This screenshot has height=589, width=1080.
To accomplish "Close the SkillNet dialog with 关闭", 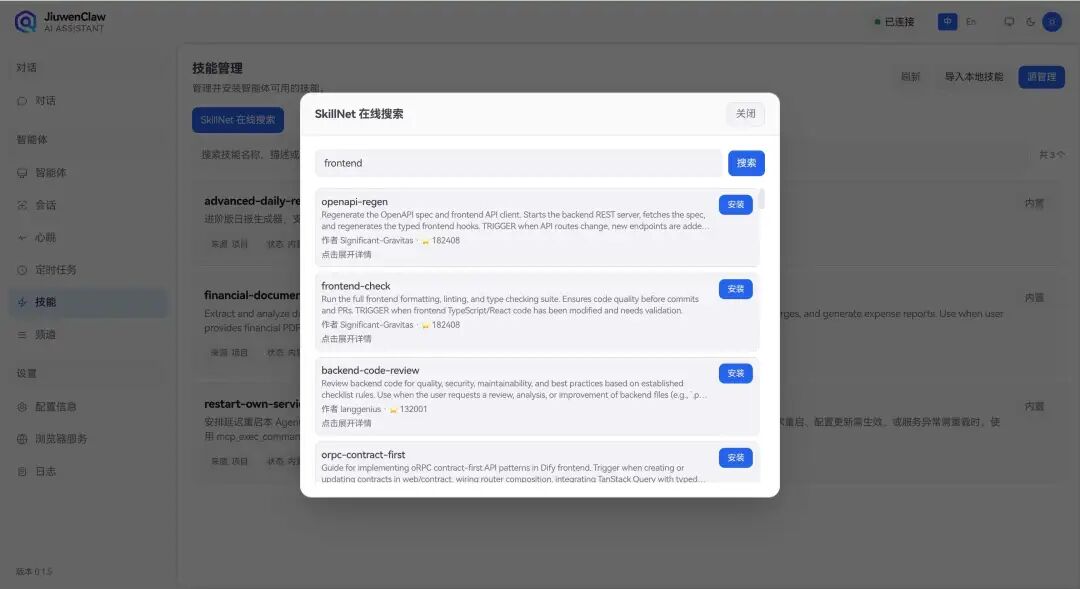I will pyautogui.click(x=745, y=114).
